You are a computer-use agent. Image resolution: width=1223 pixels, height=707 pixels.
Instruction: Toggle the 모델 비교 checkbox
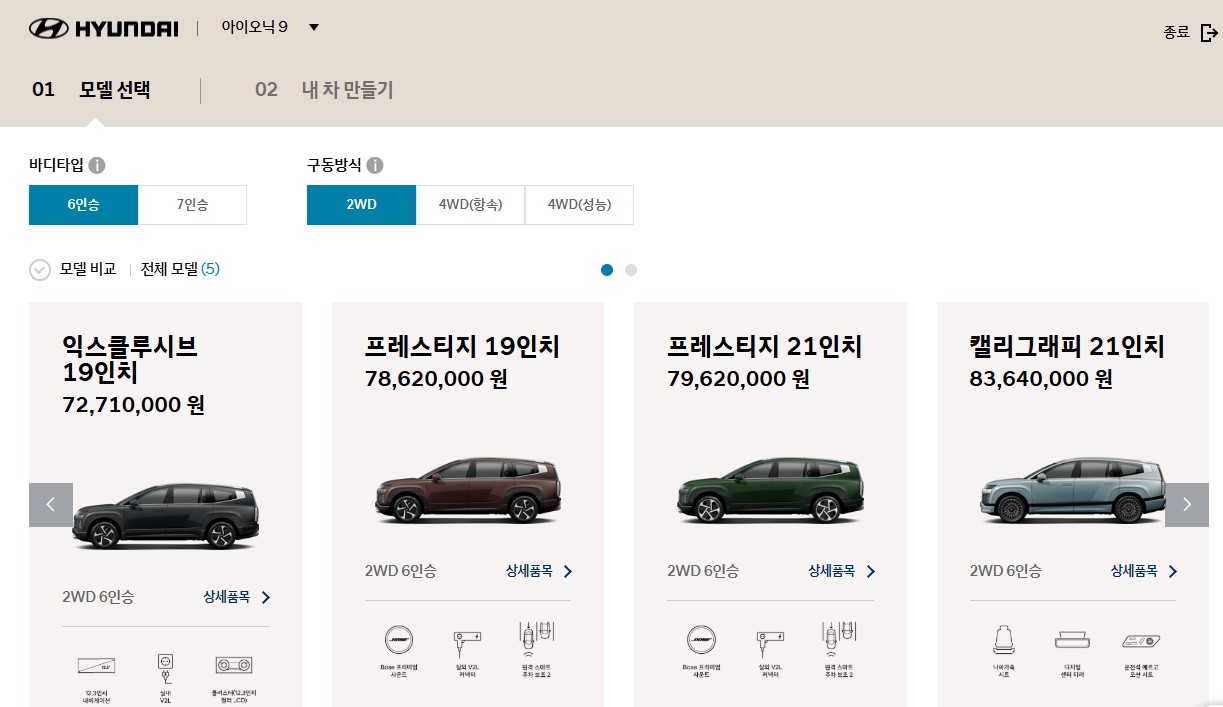tap(40, 270)
